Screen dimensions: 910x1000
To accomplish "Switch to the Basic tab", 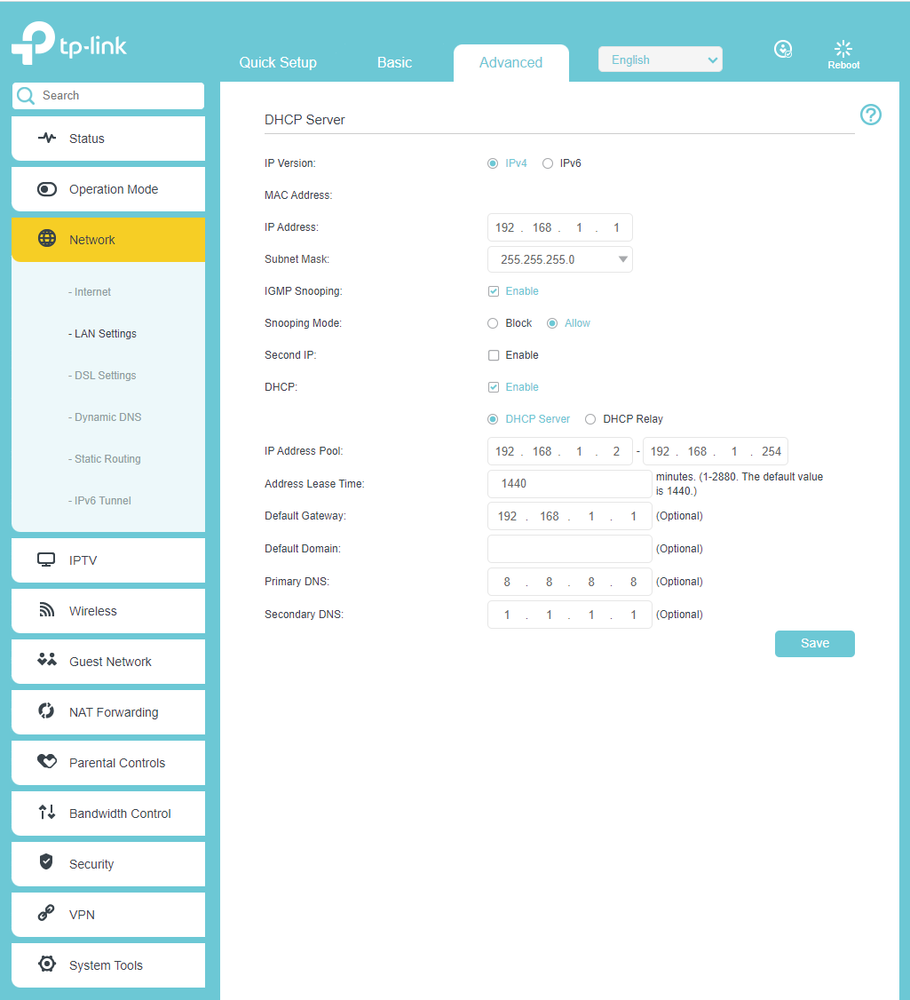I will 394,62.
